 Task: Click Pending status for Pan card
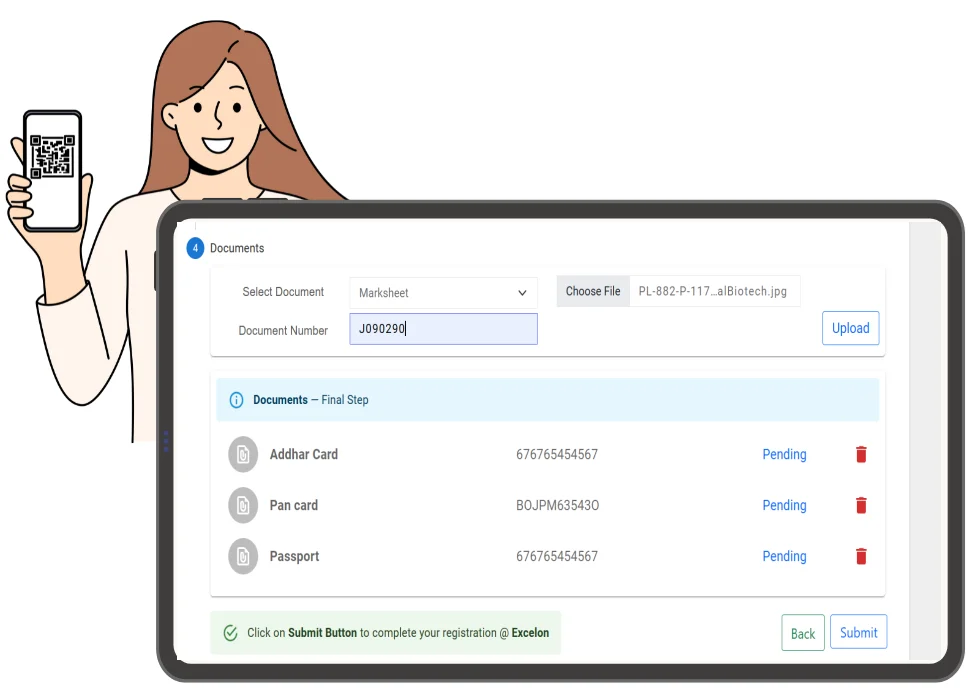[784, 506]
